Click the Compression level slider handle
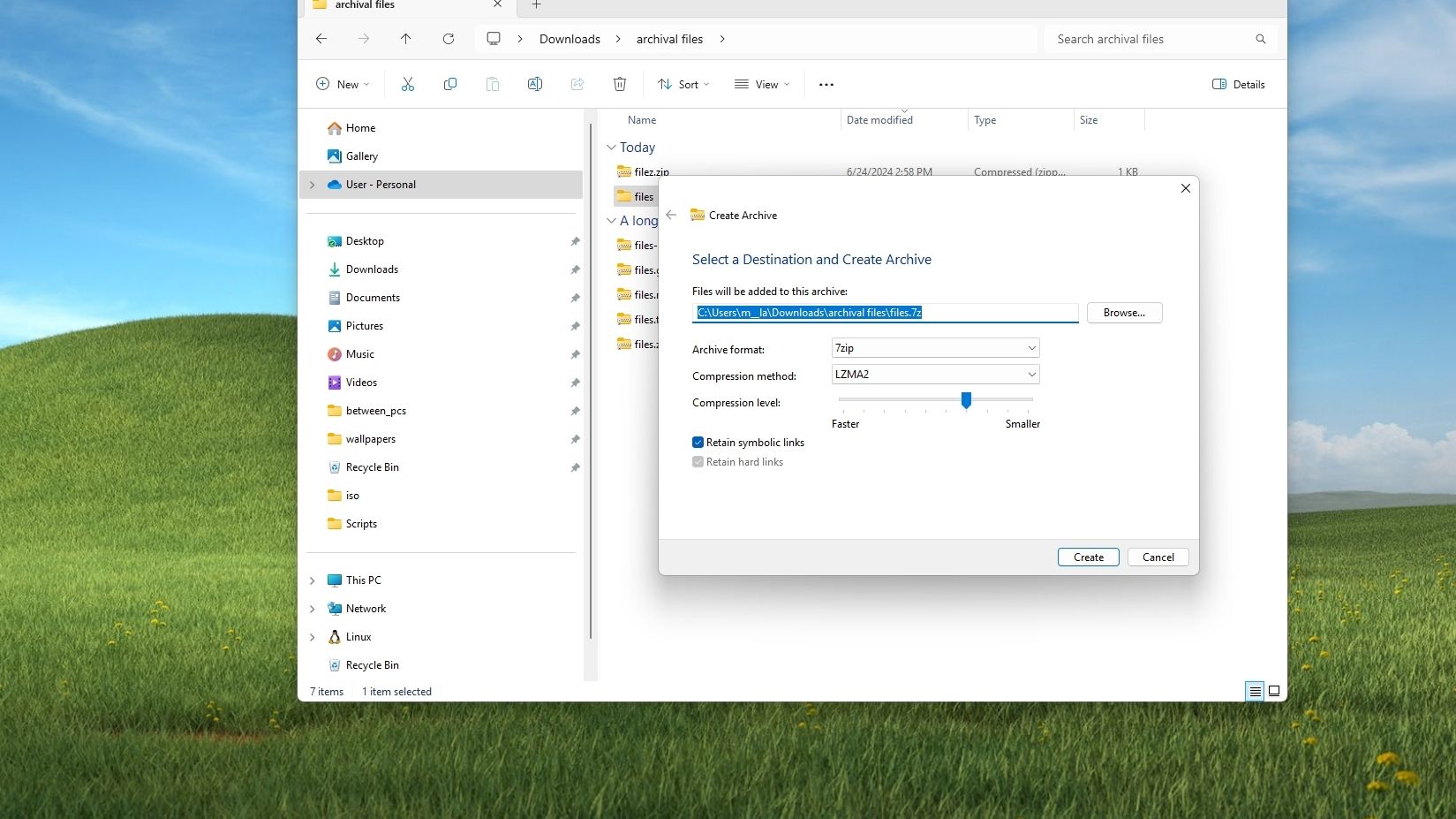This screenshot has width=1456, height=819. [966, 400]
